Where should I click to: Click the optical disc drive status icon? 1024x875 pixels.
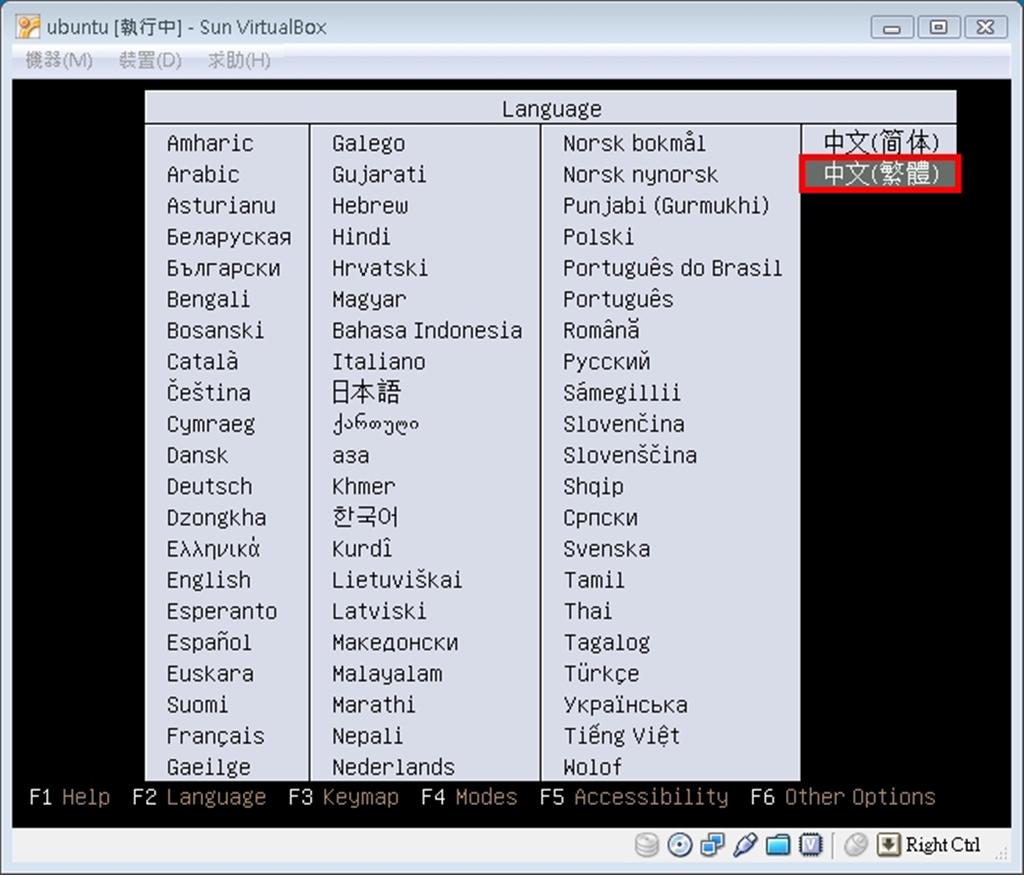[679, 845]
